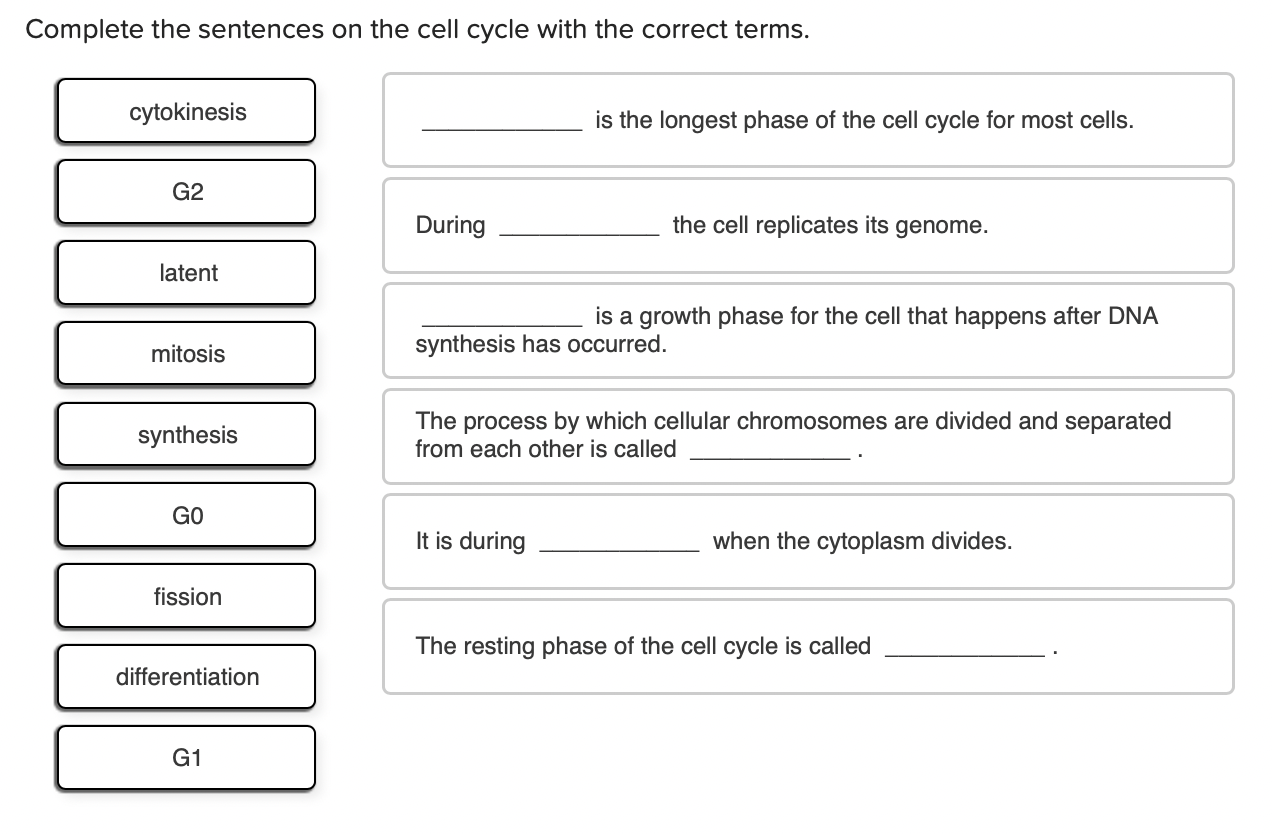Image resolution: width=1272 pixels, height=834 pixels.
Task: Select the latent term tile
Action: 186,272
